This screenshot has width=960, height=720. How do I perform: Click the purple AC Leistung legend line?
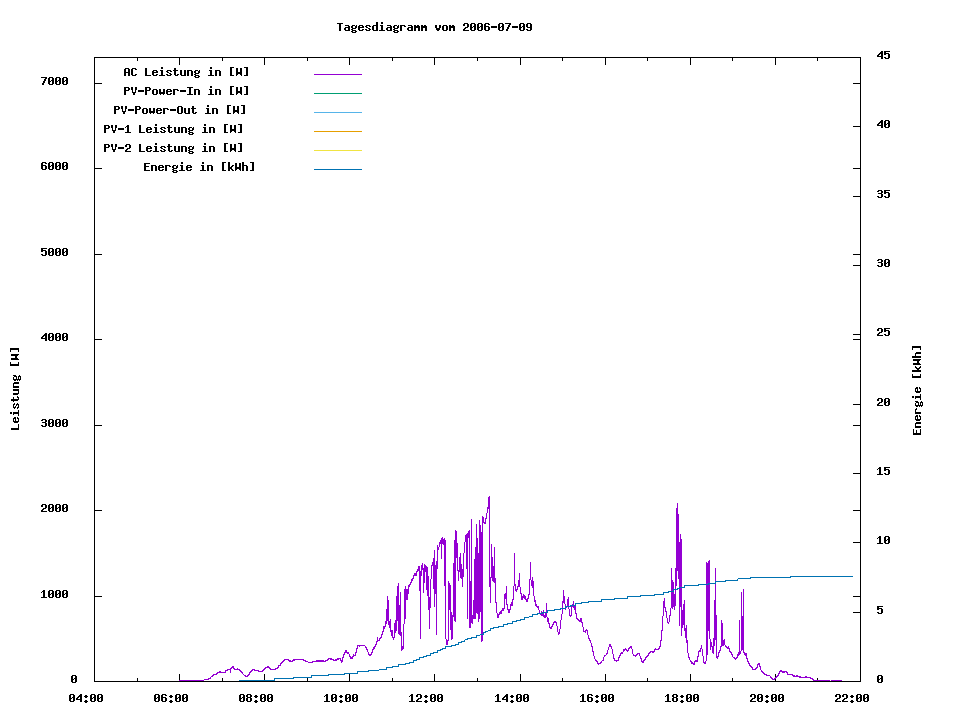[x=337, y=74]
